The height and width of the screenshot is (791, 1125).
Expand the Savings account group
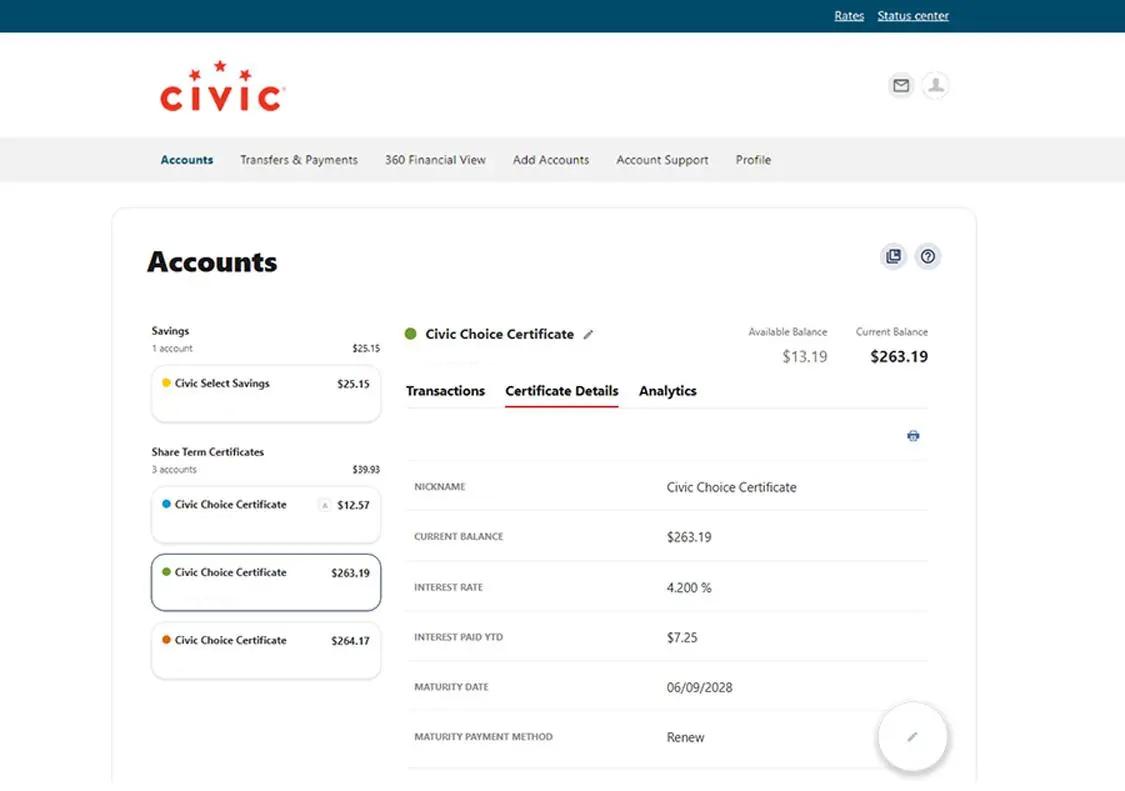[170, 331]
